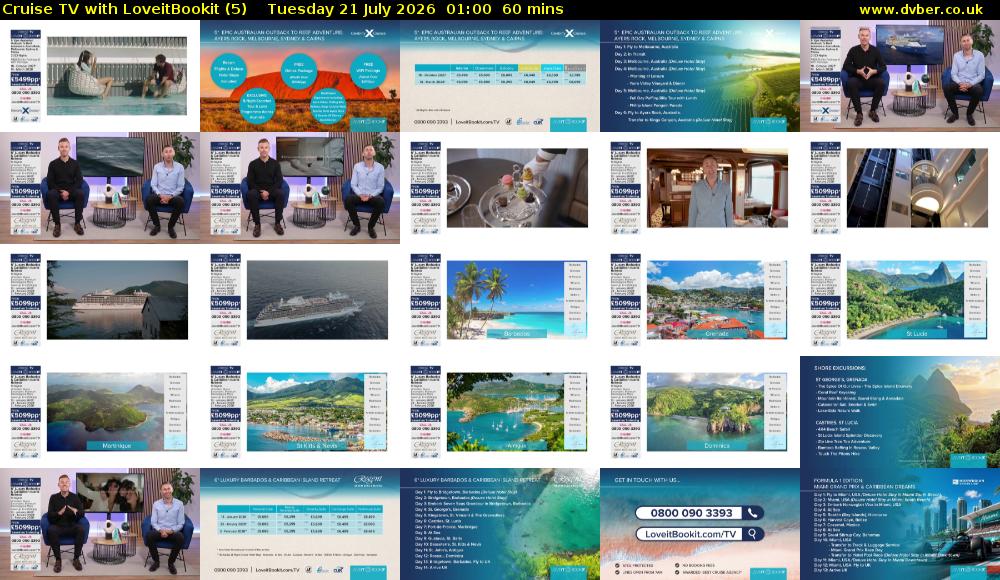Click the '60 mins' duration text
The width and height of the screenshot is (1000, 580).
(533, 10)
